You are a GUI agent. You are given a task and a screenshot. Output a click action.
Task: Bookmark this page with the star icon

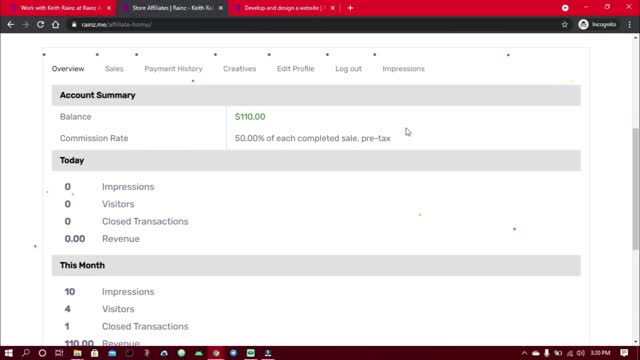(x=564, y=24)
